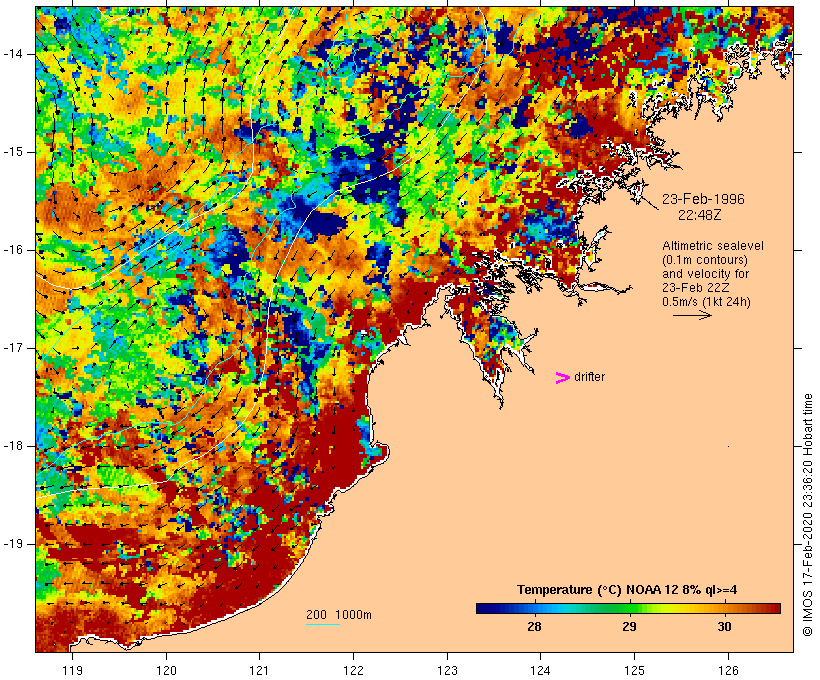This screenshot has width=820, height=680.
Task: Click the latitude axis label -19
Action: point(13,544)
